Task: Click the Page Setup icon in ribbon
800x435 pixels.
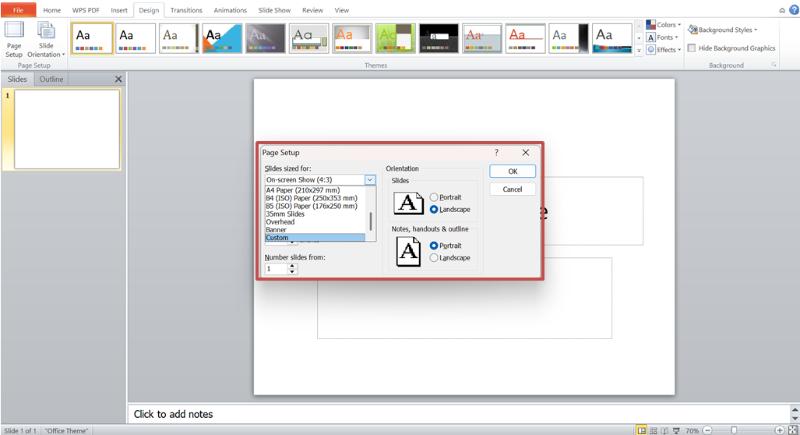Action: [x=14, y=38]
